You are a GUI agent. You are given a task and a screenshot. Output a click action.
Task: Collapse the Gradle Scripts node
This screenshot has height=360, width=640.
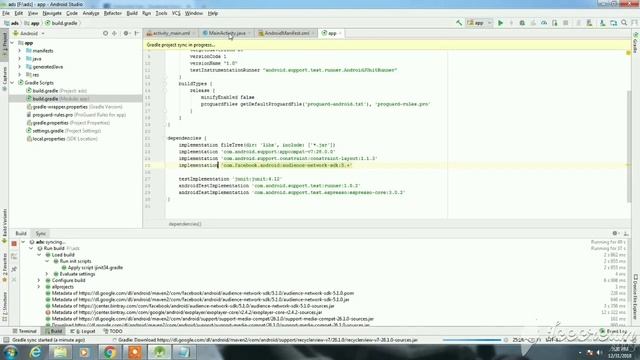12,83
